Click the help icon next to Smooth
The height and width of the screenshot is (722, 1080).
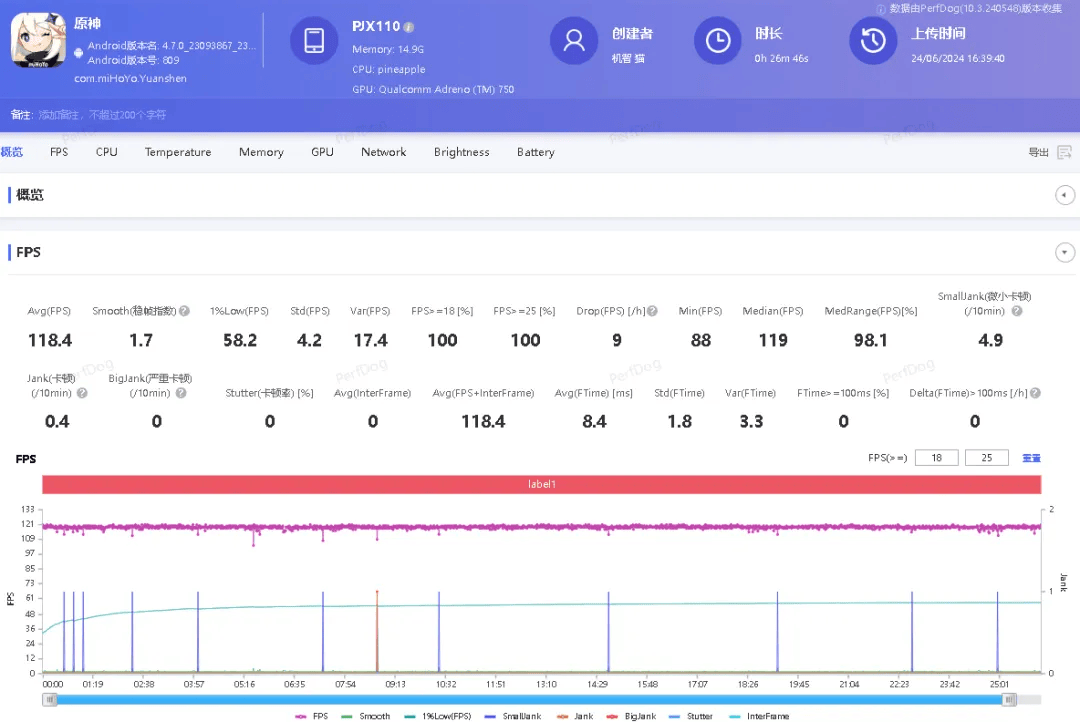pos(185,311)
